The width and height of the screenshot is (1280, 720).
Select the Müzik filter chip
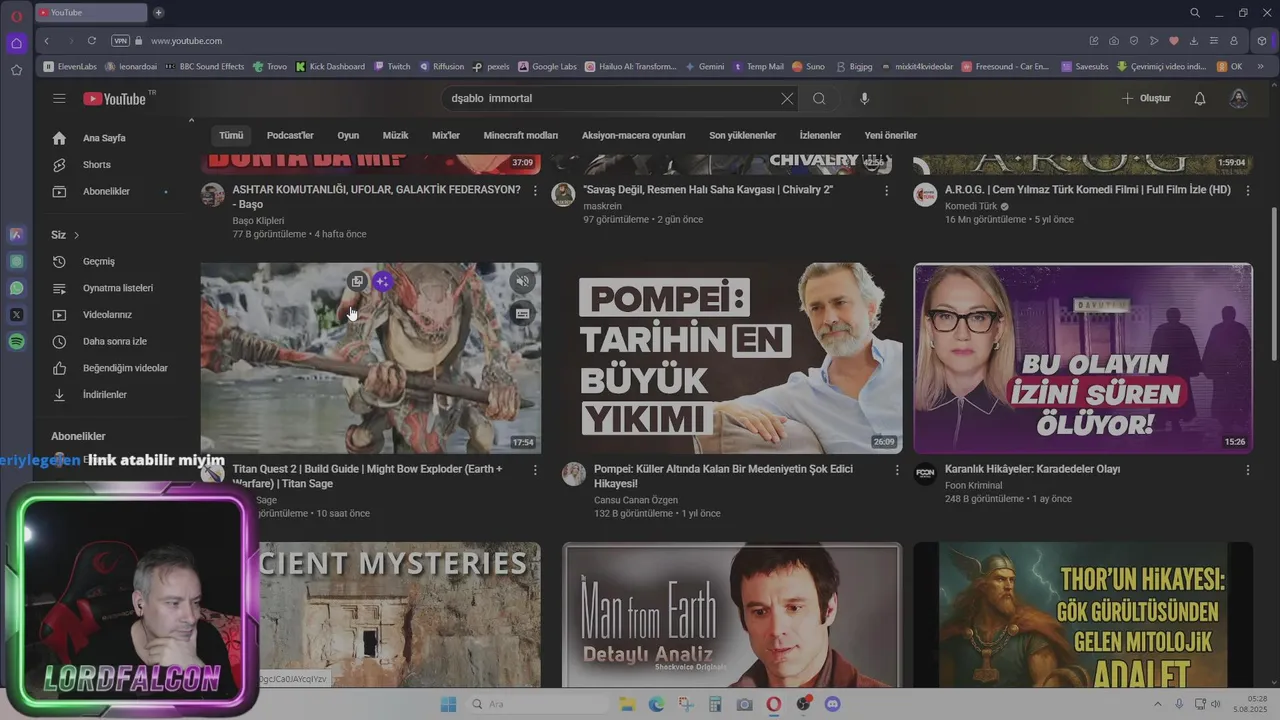[395, 135]
